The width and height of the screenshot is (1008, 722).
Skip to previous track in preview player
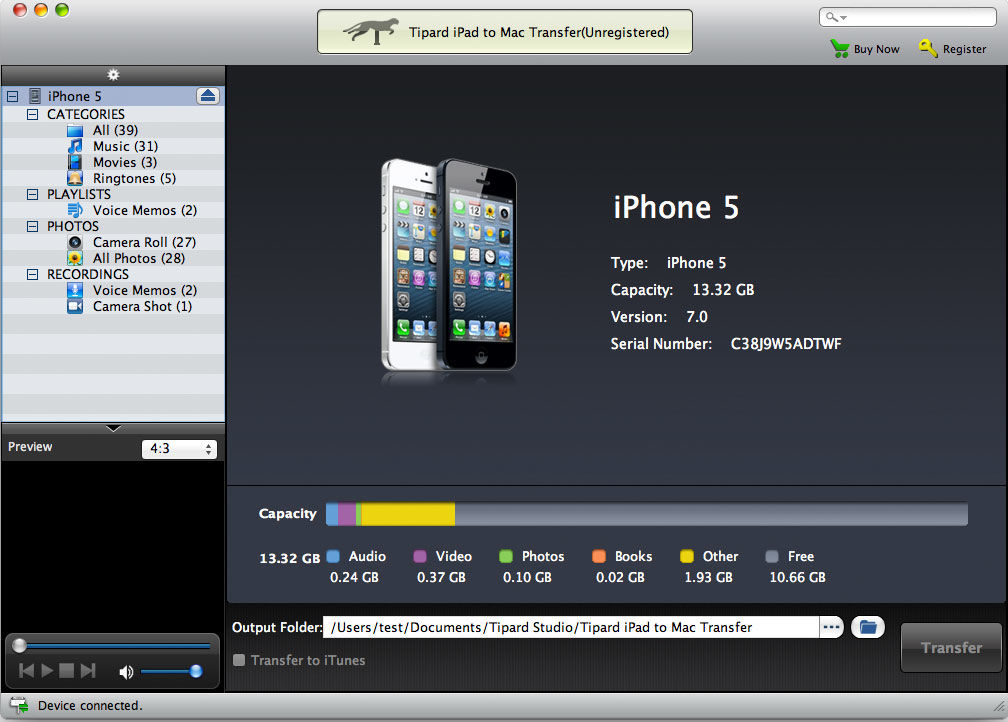26,671
